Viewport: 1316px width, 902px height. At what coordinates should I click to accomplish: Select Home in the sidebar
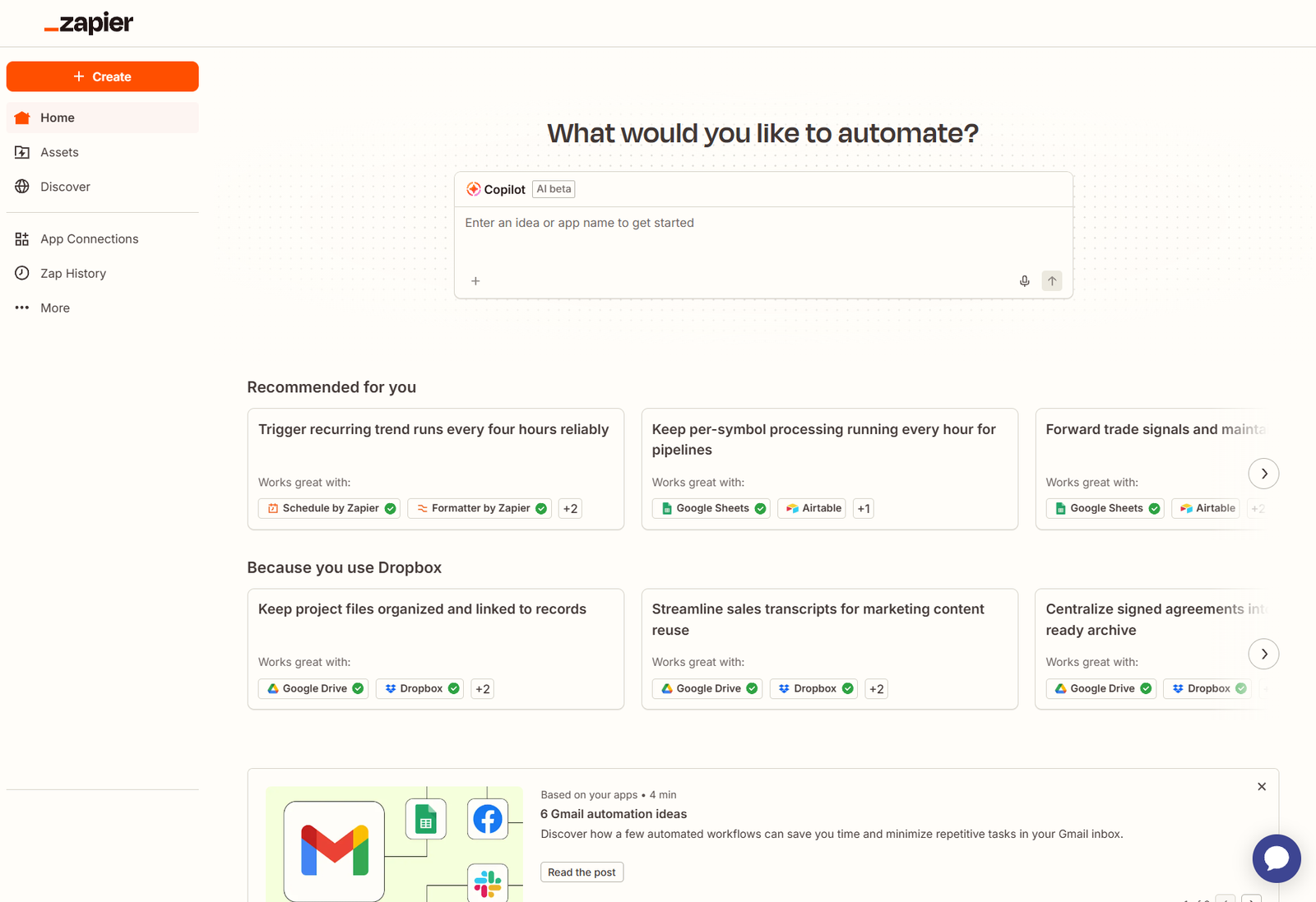(58, 118)
